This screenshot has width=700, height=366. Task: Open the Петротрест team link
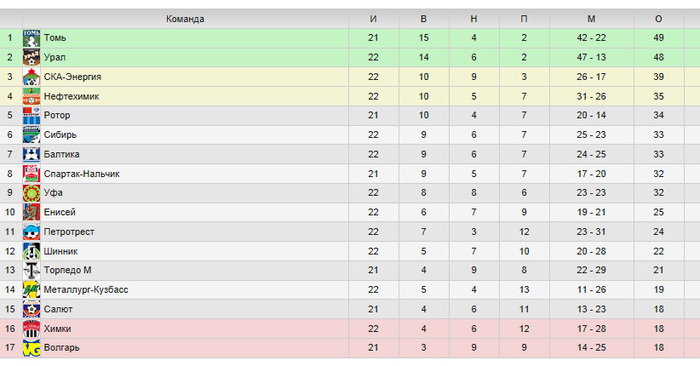[x=69, y=232]
